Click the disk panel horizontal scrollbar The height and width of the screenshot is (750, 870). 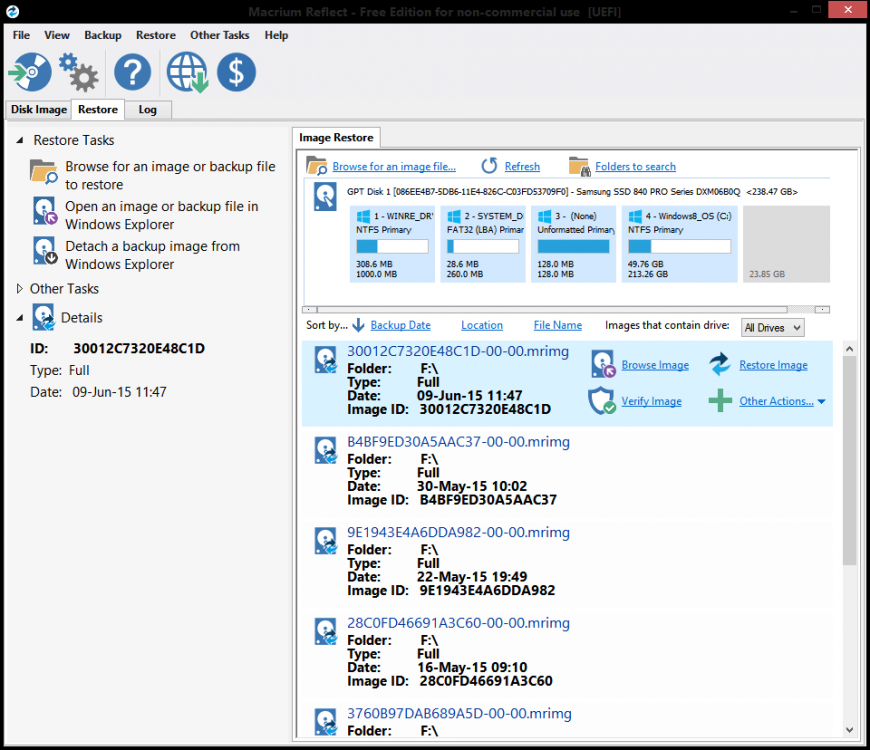(x=552, y=310)
